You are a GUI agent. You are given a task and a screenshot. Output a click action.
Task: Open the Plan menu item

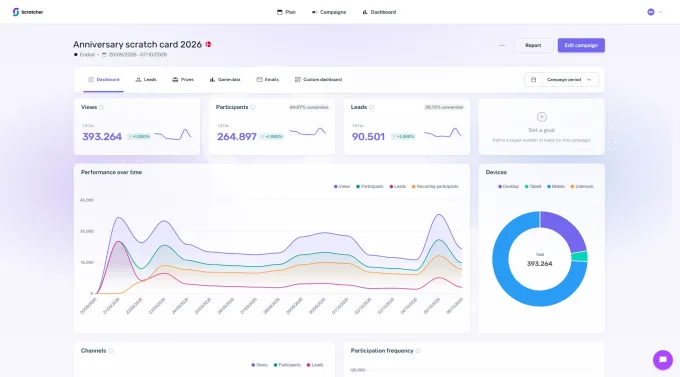tap(286, 12)
